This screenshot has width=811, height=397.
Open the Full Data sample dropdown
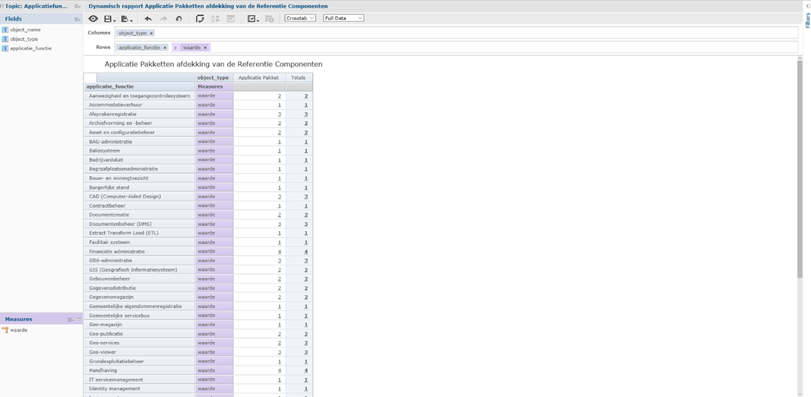click(x=343, y=18)
